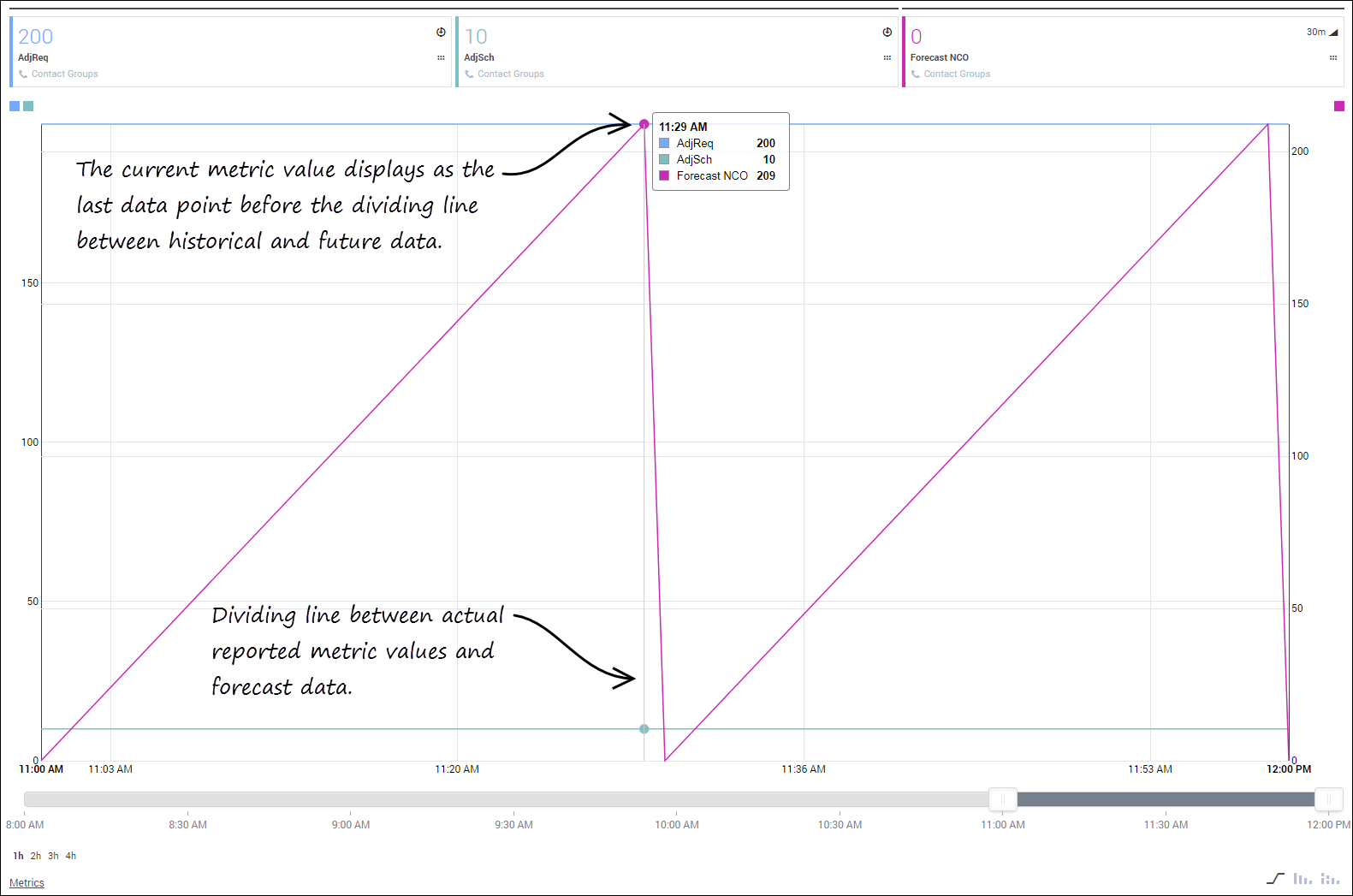Toggle the teal AdjSch legend square
The width and height of the screenshot is (1353, 896).
(28, 106)
